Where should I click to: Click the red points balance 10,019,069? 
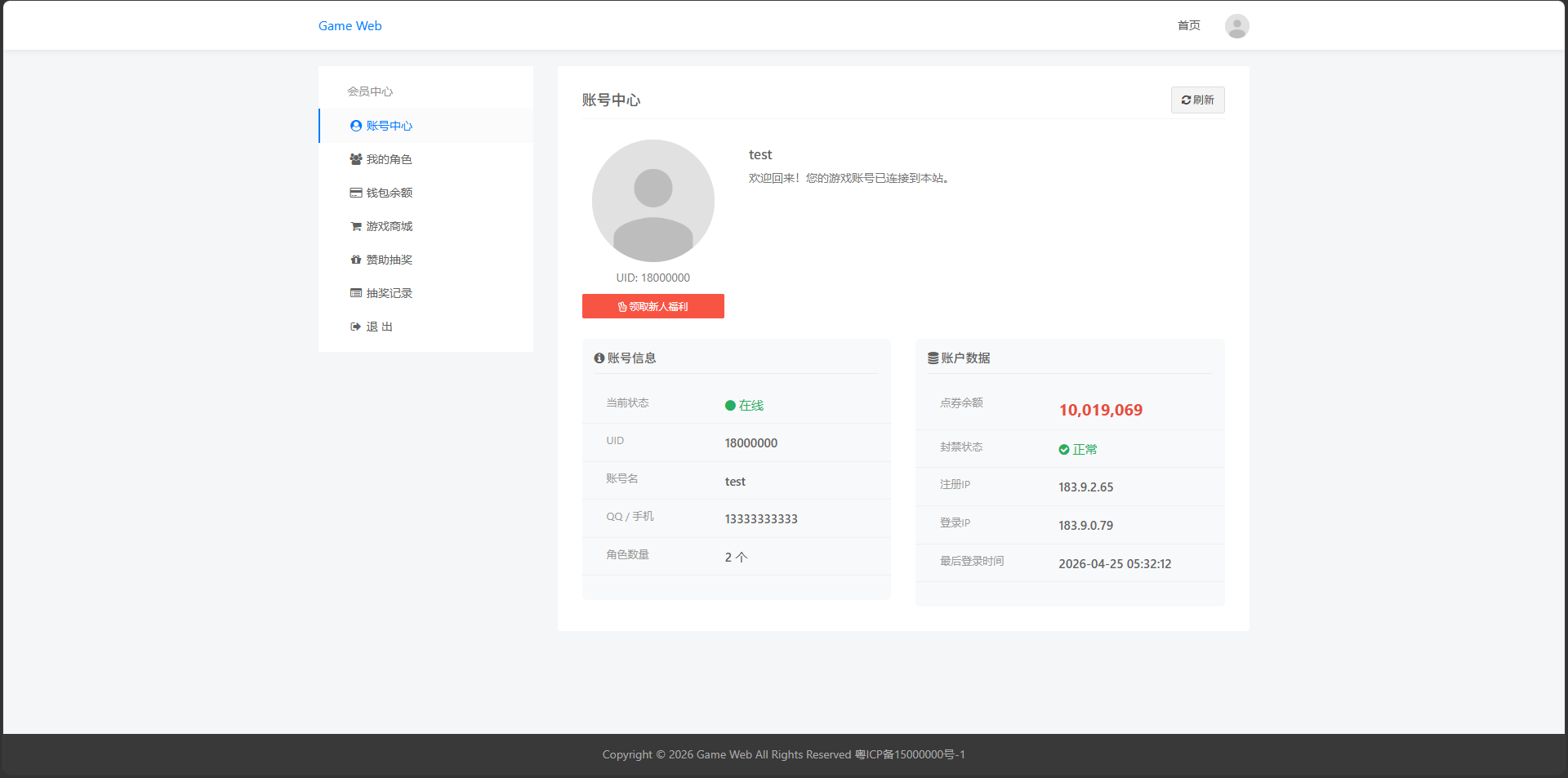pos(1100,410)
